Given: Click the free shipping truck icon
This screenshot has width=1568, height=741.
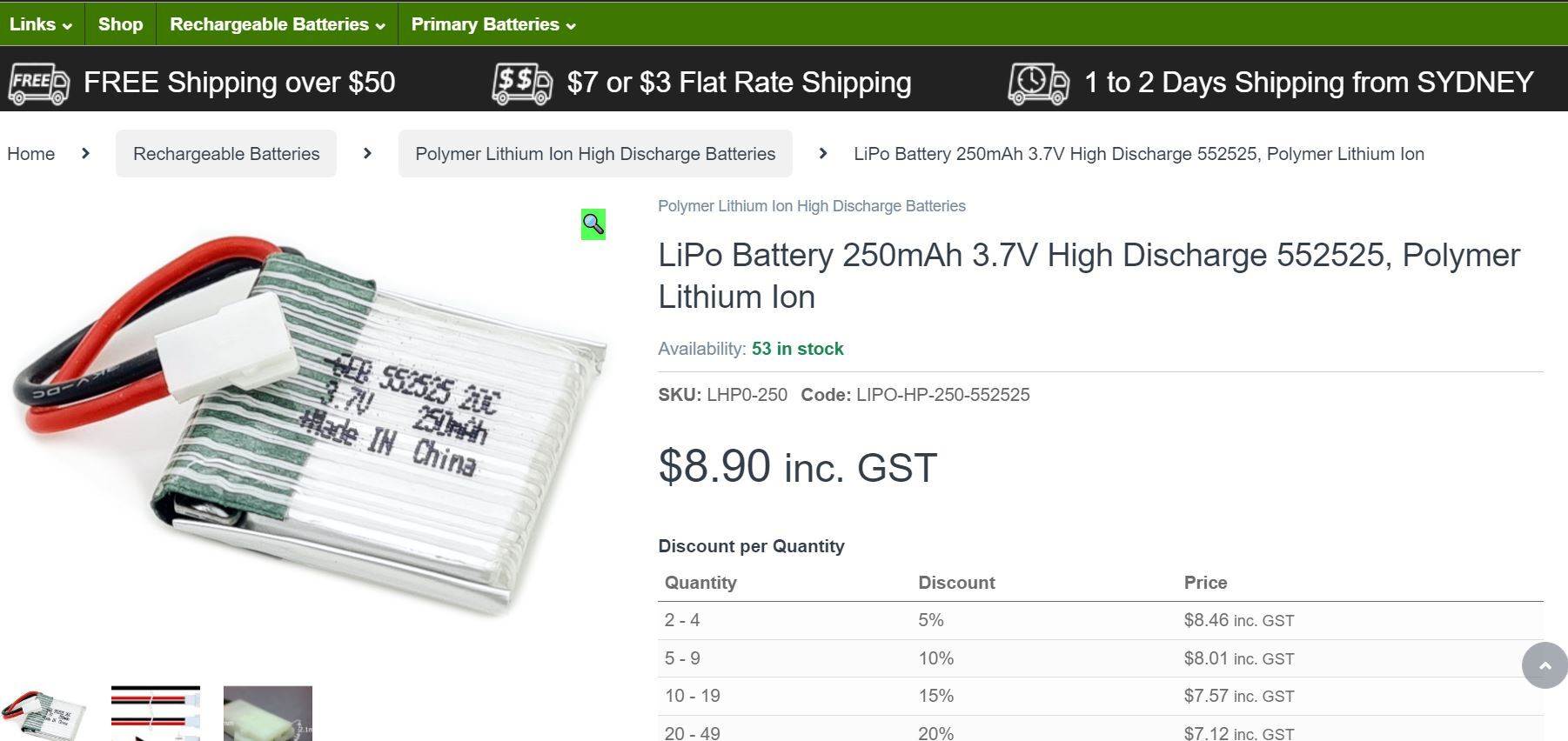Looking at the screenshot, I should point(39,83).
